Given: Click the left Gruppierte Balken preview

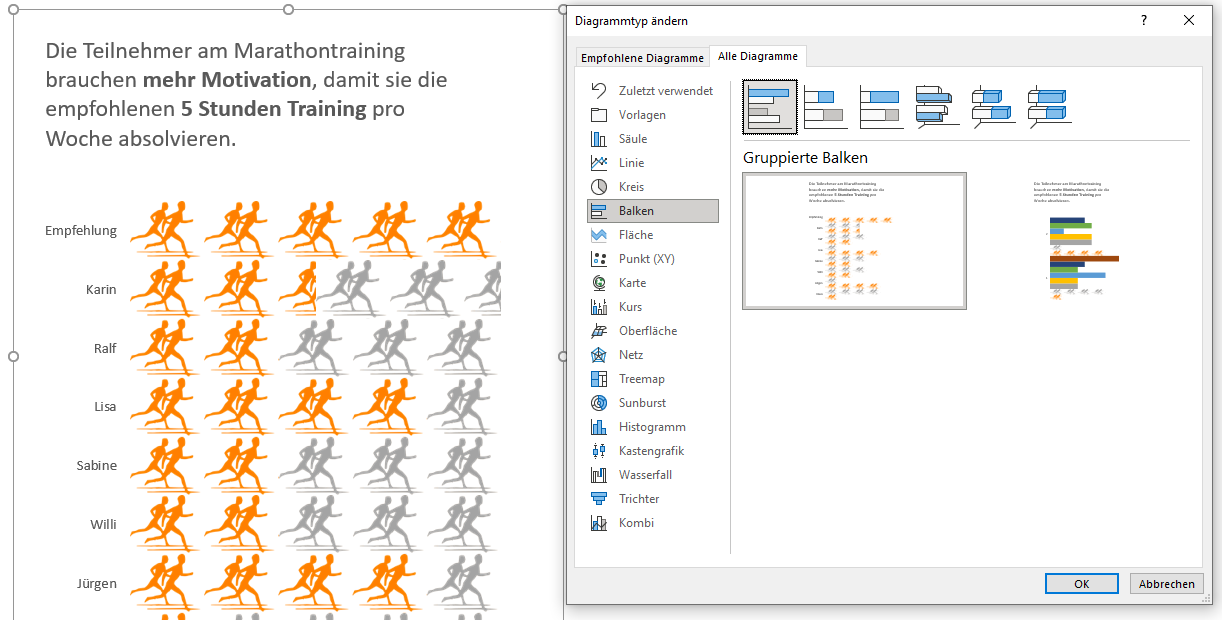Looking at the screenshot, I should coord(854,240).
